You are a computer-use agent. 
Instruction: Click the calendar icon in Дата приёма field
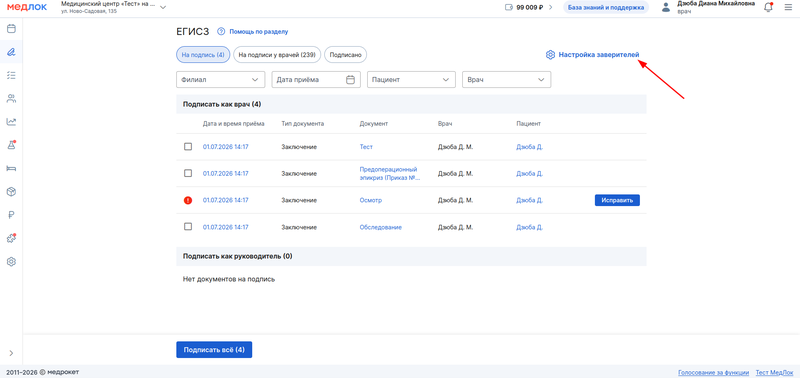350,80
